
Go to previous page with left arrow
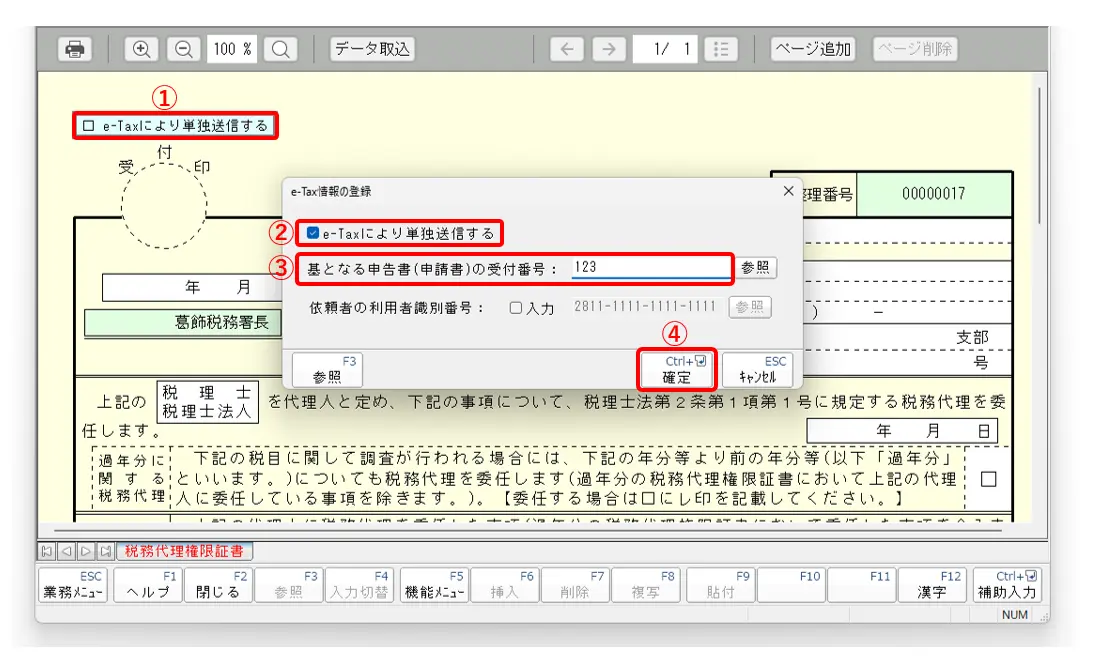click(x=566, y=49)
